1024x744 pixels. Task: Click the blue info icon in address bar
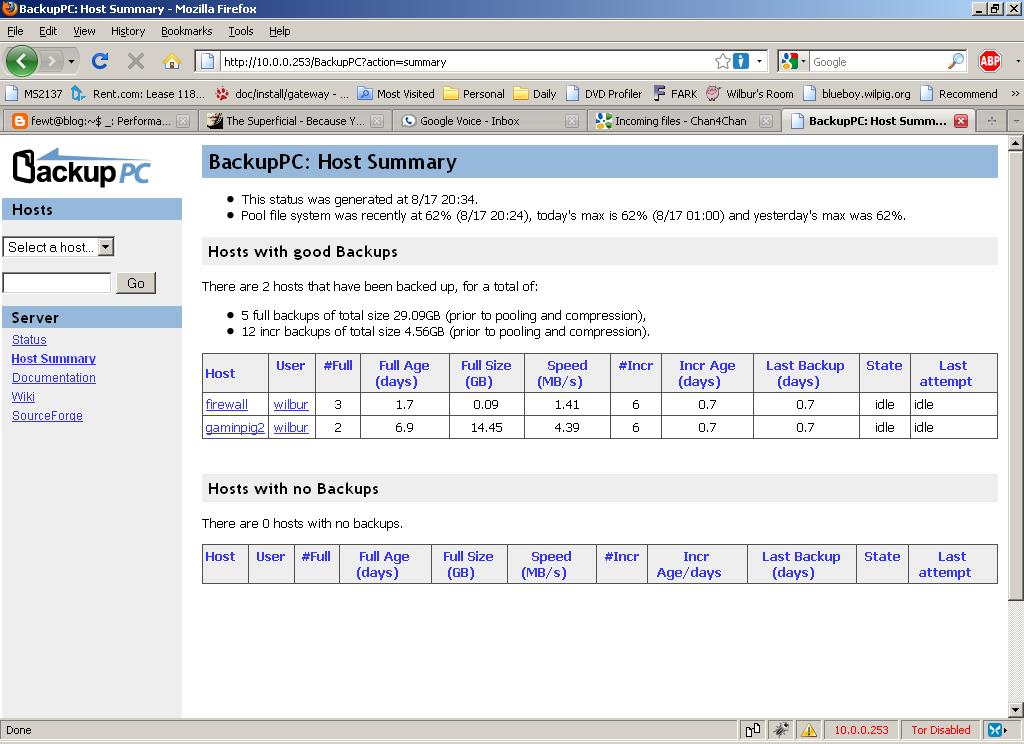(x=741, y=61)
